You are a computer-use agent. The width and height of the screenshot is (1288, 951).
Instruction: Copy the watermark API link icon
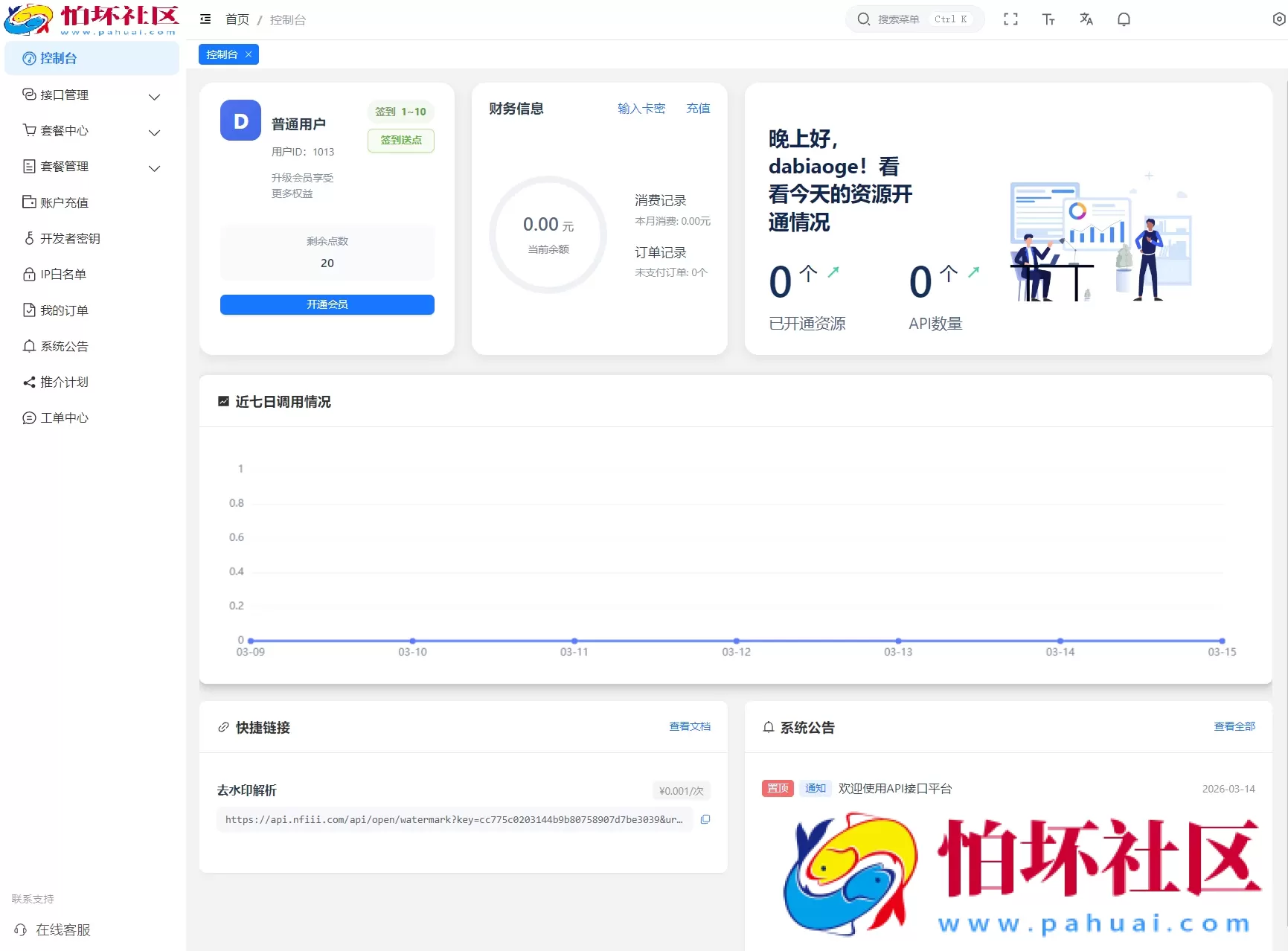click(705, 819)
